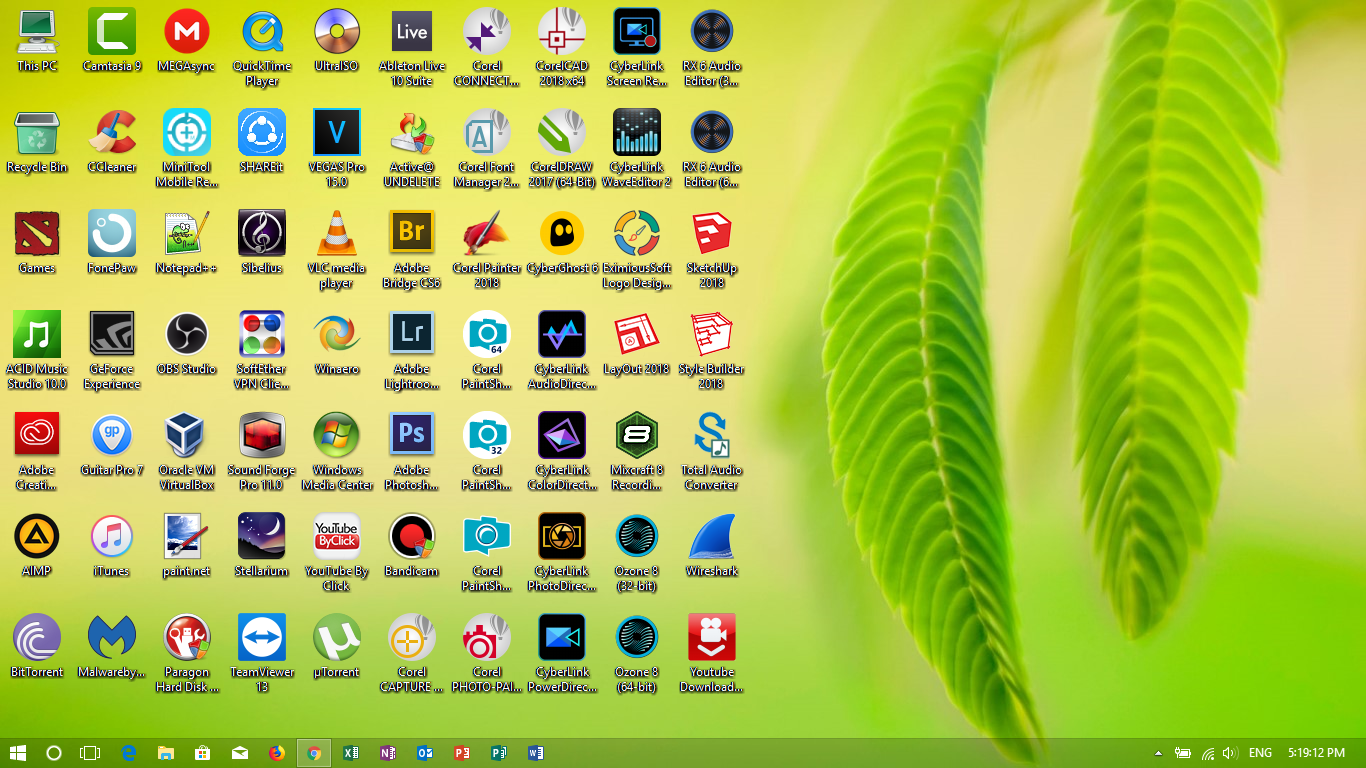This screenshot has height=768, width=1366.
Task: Launch Ableton Live 10 Suite
Action: (x=412, y=31)
